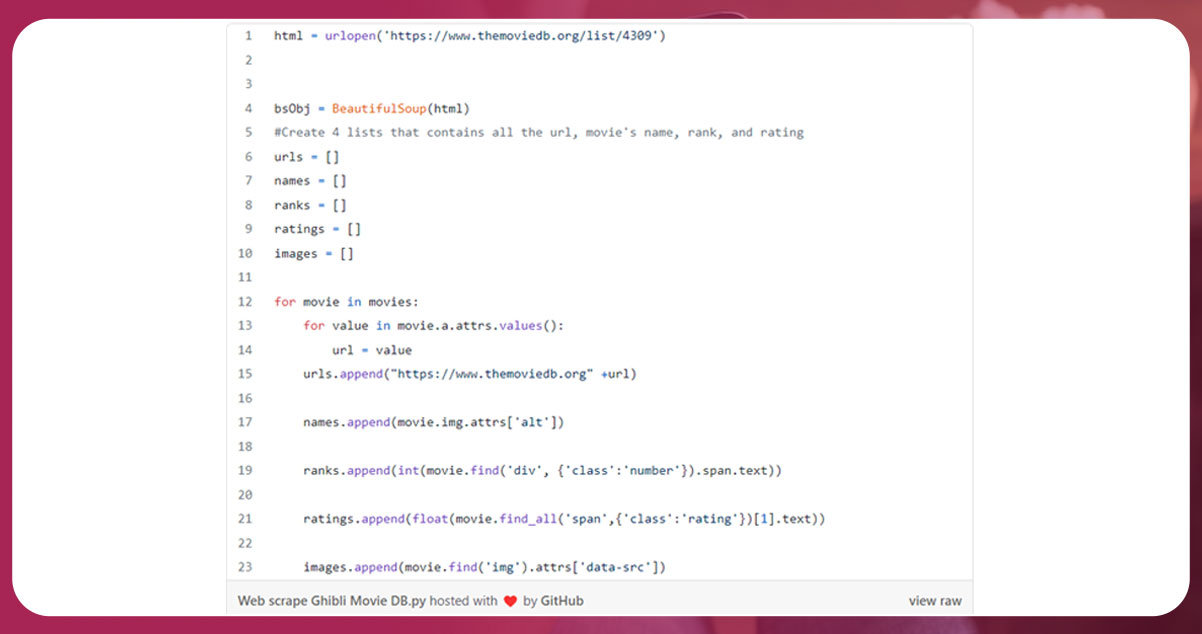Select line number 19 in the gutter

pos(246,470)
